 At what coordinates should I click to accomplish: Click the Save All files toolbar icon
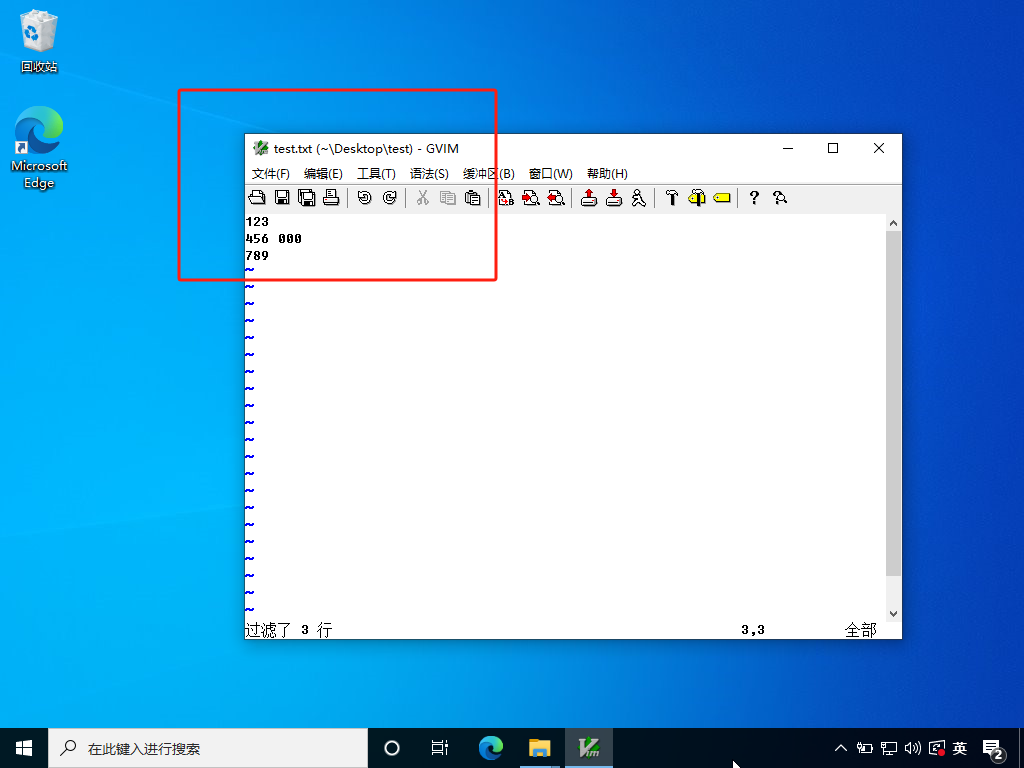(307, 198)
